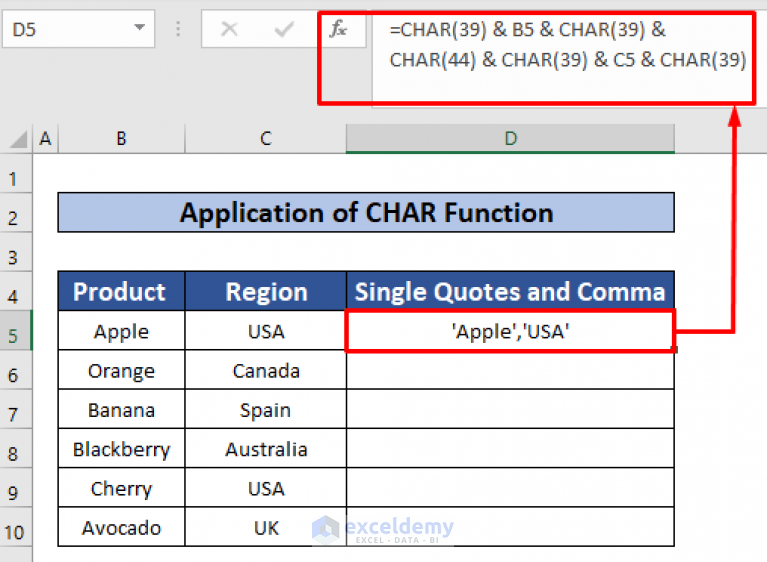Click the Select All corner triangle
The height and width of the screenshot is (562, 767).
pyautogui.click(x=18, y=139)
